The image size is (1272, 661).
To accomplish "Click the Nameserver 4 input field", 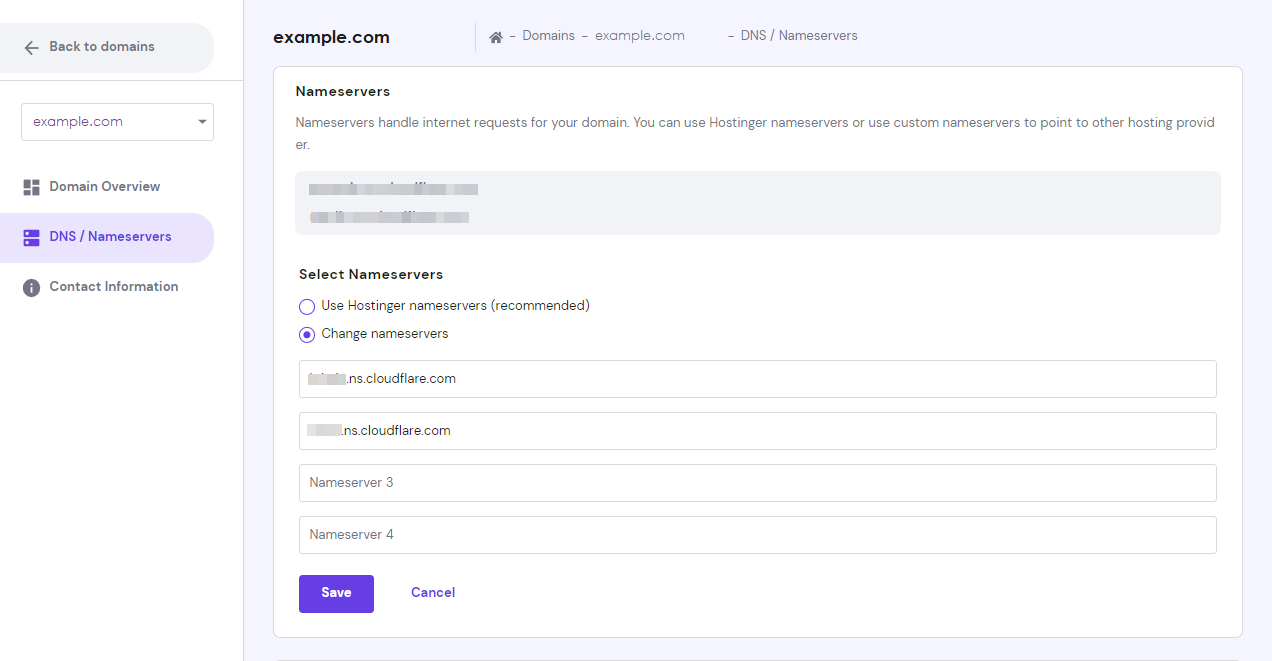I will tap(757, 535).
